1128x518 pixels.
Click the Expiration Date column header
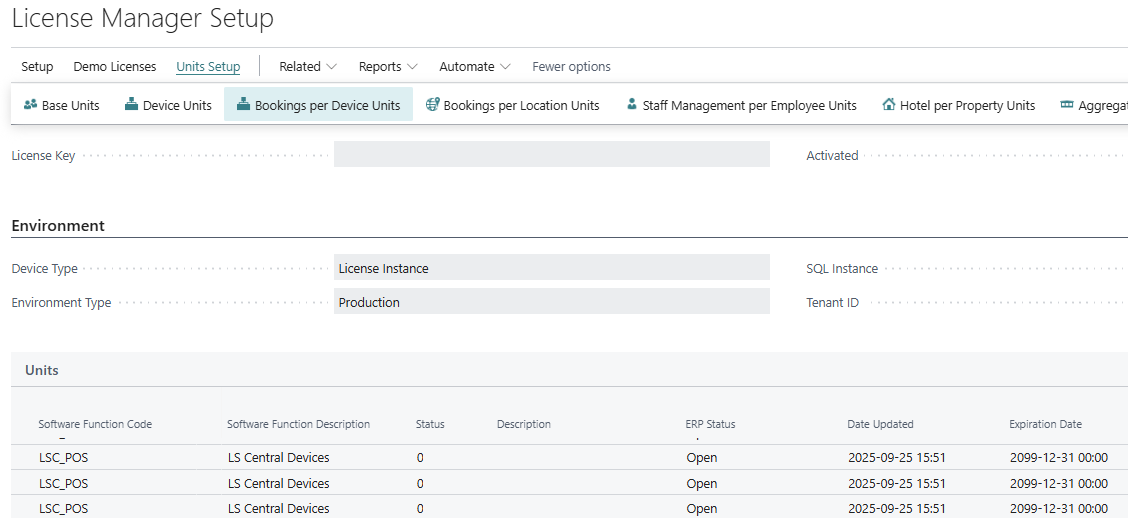(1045, 424)
